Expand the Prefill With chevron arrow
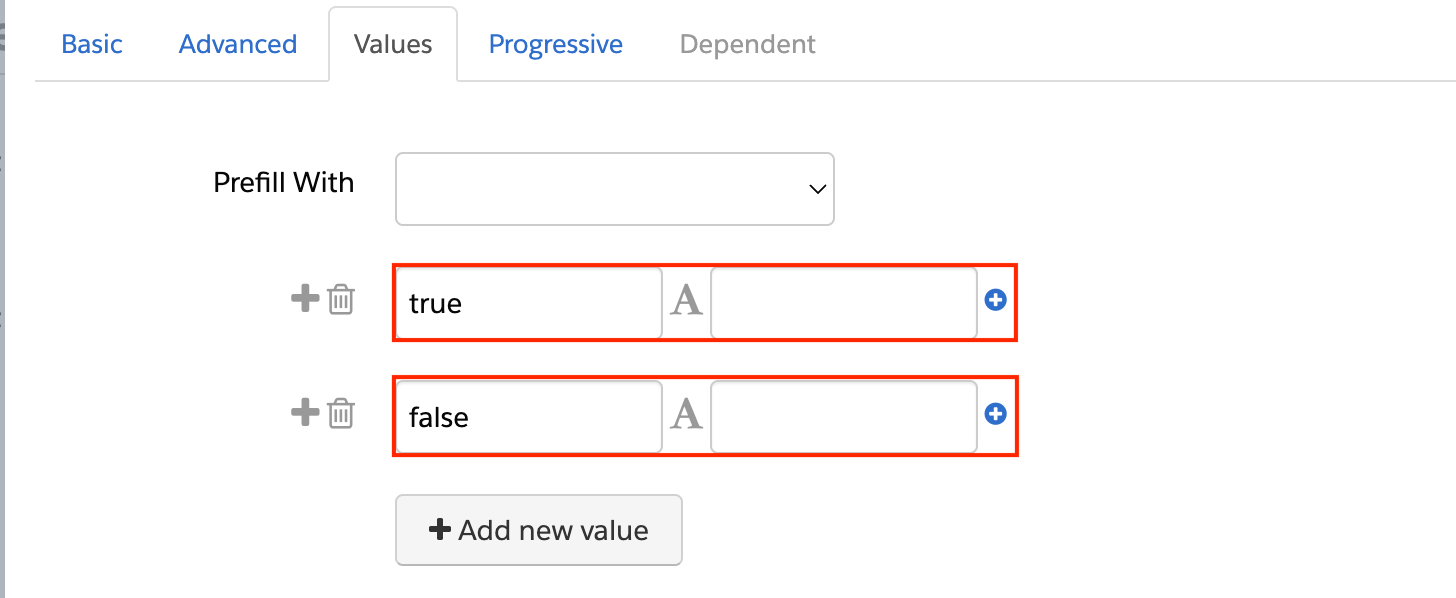The width and height of the screenshot is (1456, 598). pyautogui.click(x=815, y=189)
